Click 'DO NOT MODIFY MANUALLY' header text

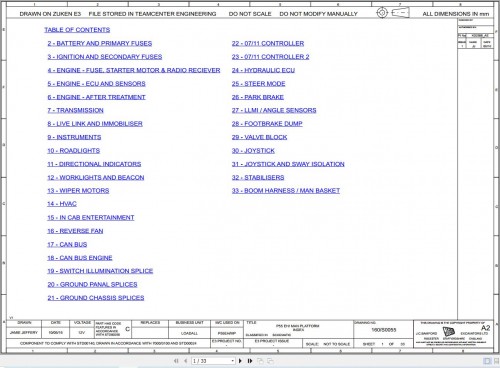click(x=318, y=14)
